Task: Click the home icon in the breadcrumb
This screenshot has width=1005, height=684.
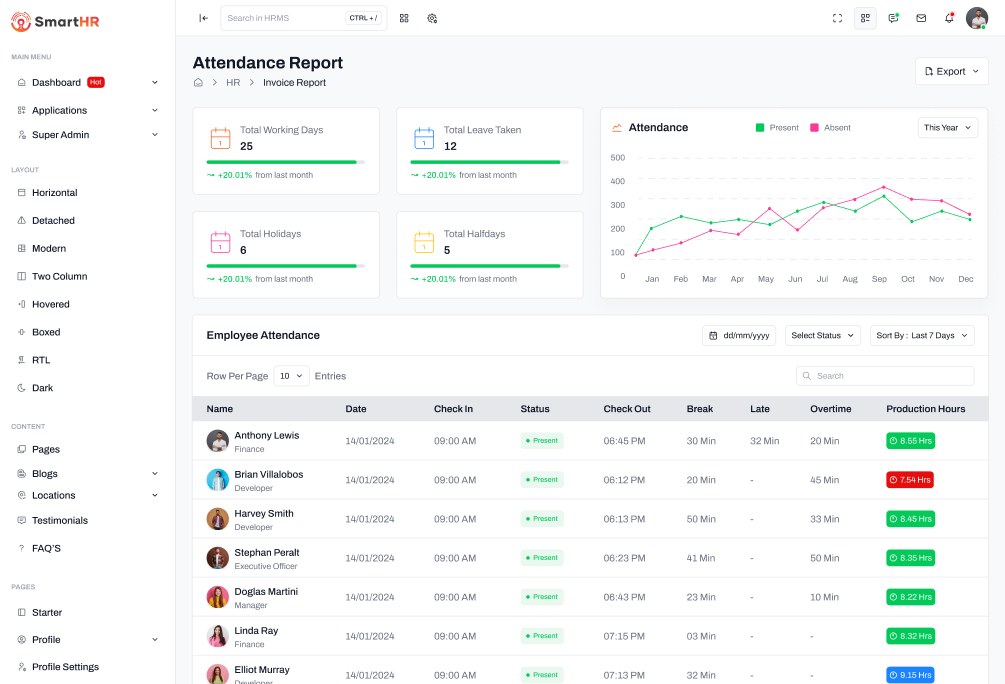Action: pos(198,83)
